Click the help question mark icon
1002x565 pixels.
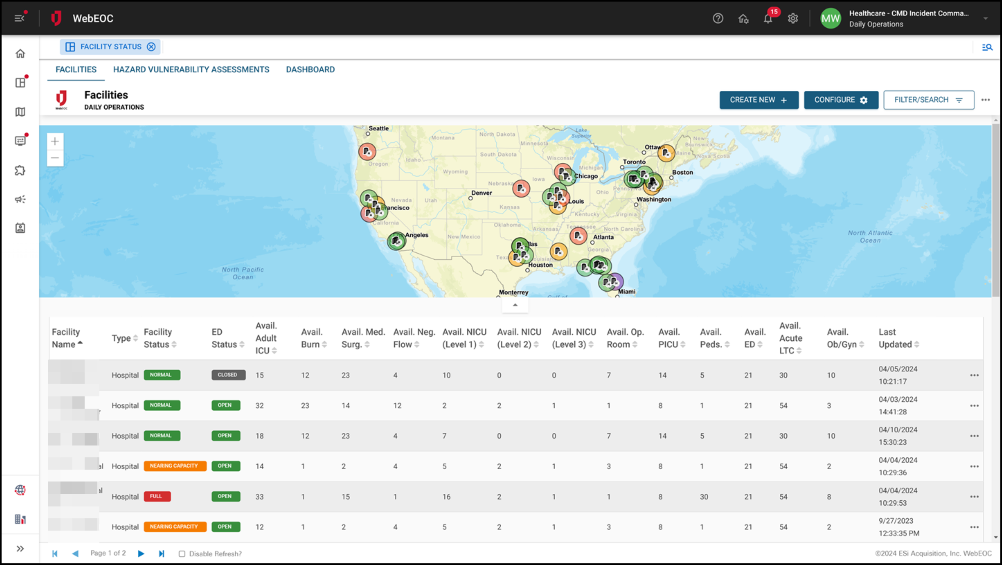click(x=718, y=19)
